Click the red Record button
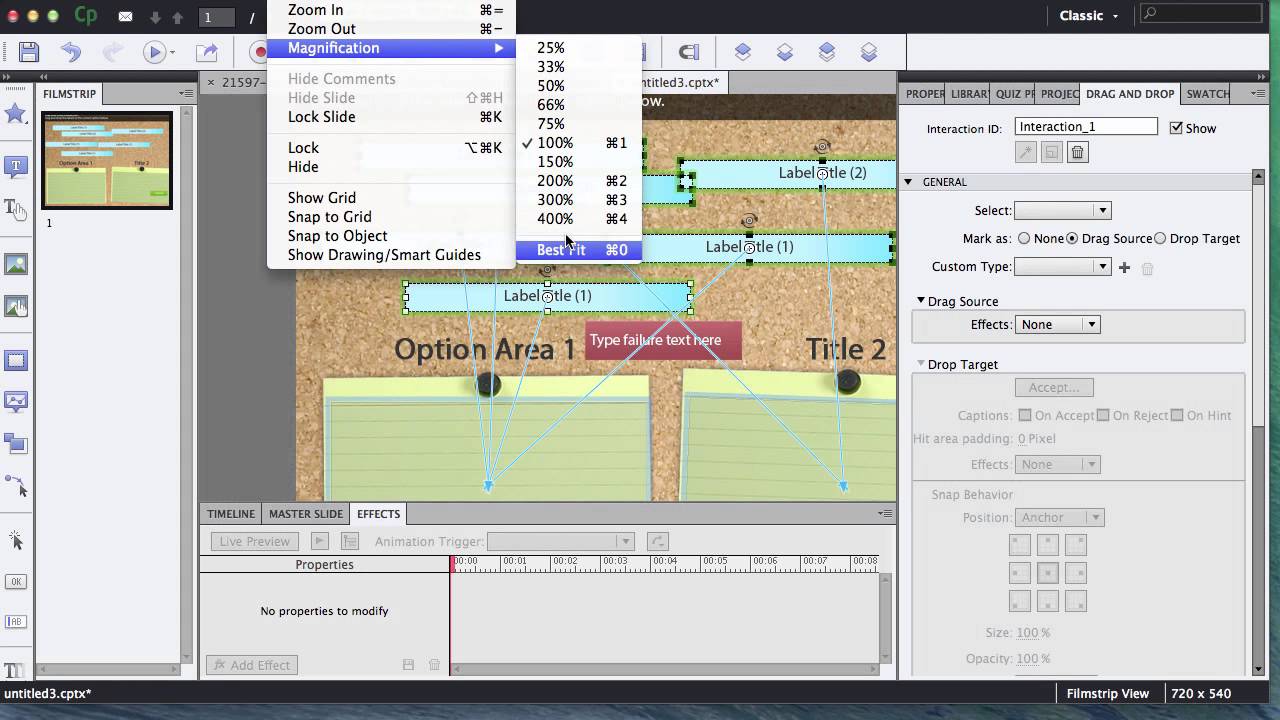The image size is (1280, 720). [x=259, y=52]
